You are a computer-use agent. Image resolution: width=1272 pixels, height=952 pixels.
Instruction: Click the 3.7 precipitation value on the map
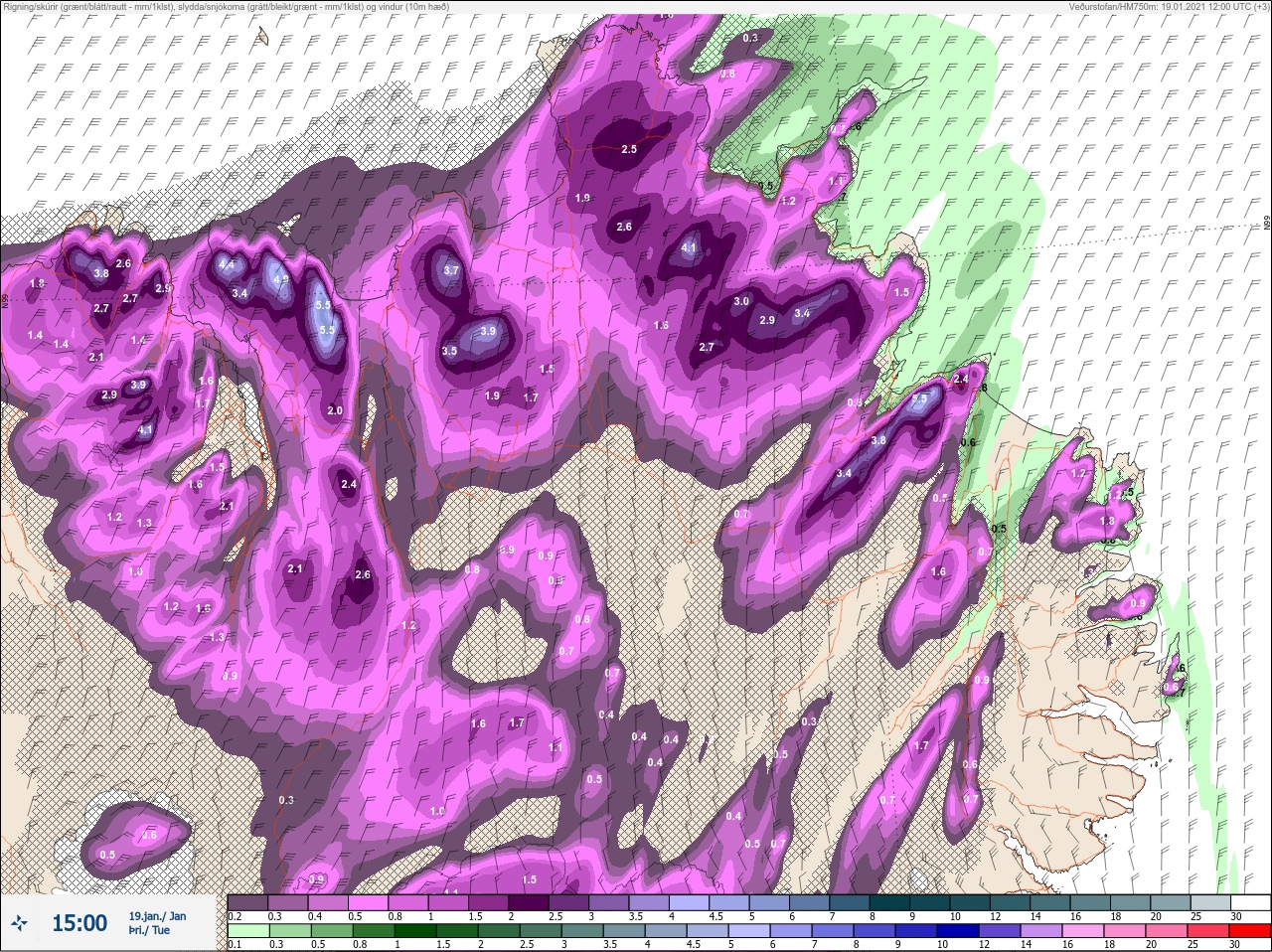(x=451, y=270)
